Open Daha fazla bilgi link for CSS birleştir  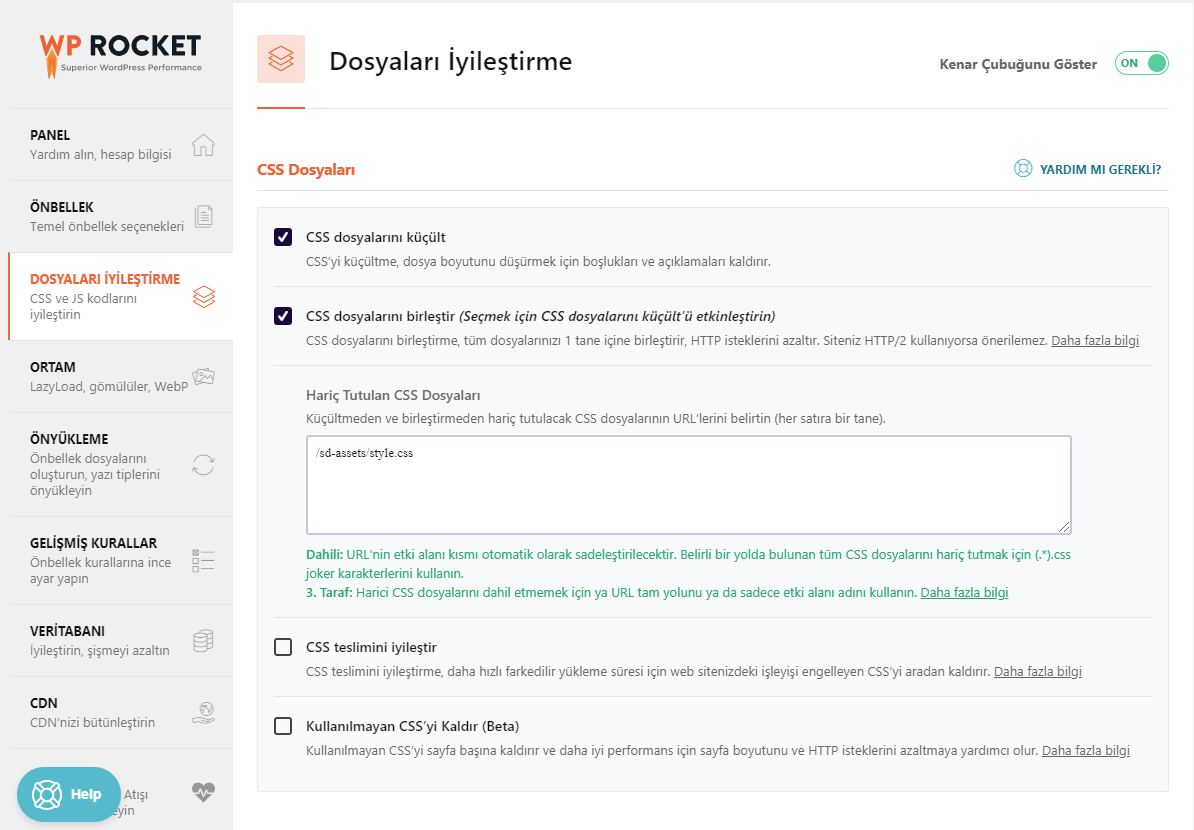pos(1095,340)
